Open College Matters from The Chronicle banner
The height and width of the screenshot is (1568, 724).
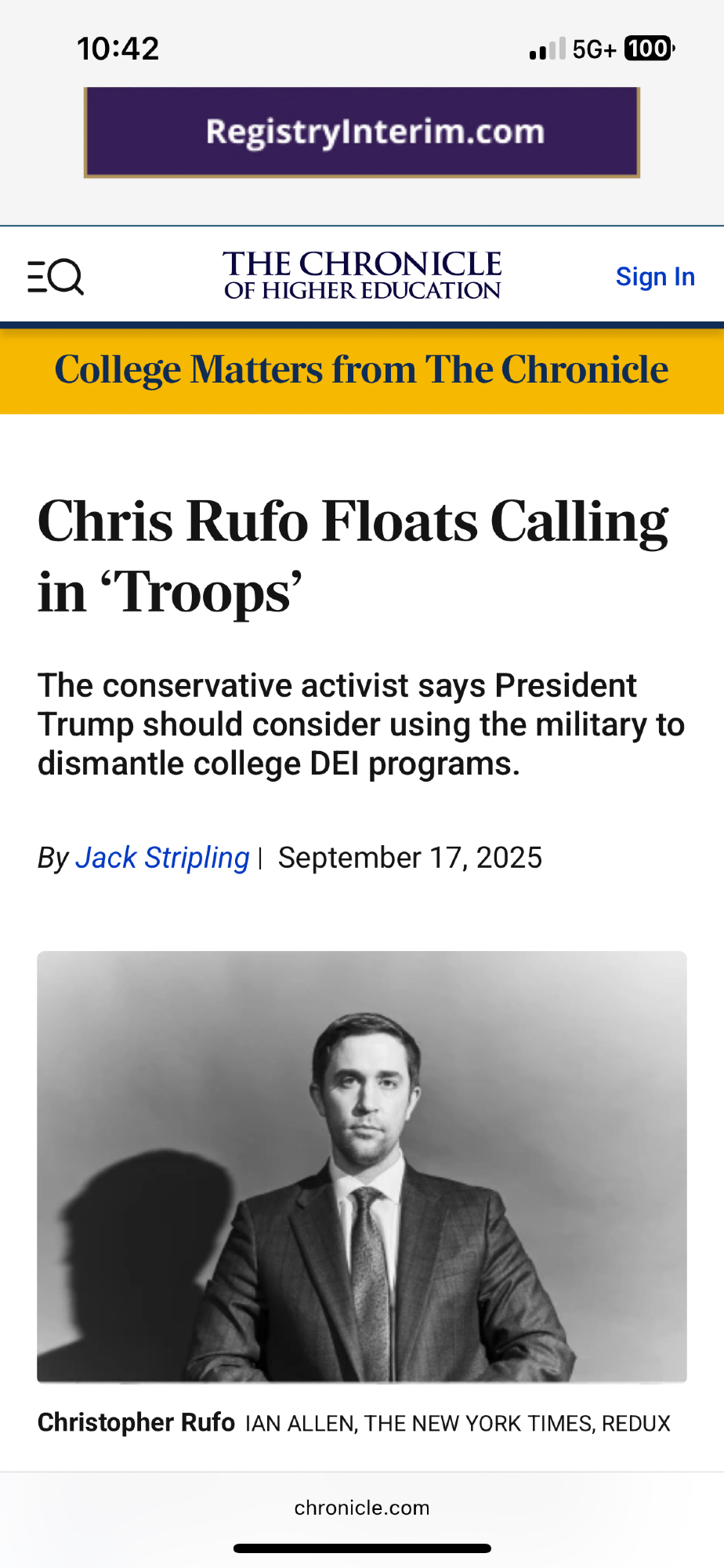click(362, 370)
